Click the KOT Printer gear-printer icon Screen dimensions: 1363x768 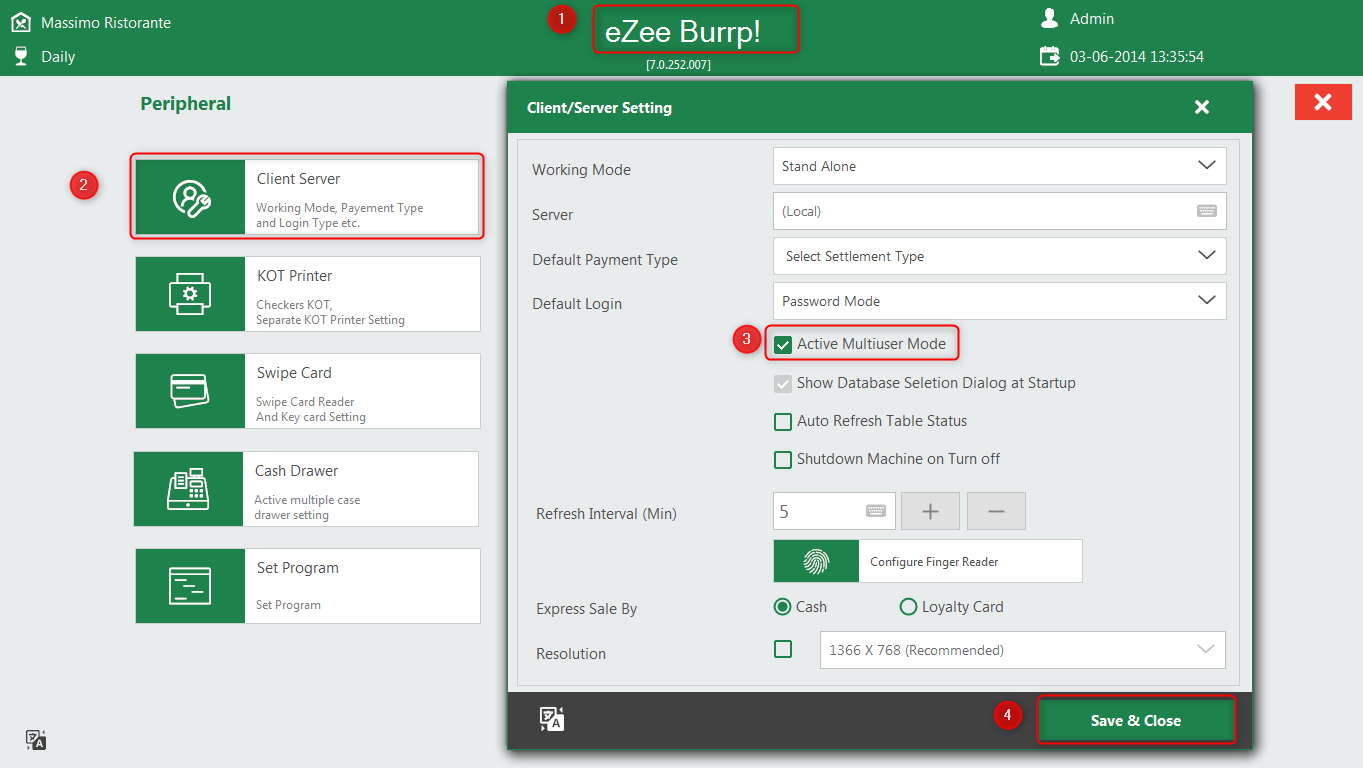pos(190,294)
